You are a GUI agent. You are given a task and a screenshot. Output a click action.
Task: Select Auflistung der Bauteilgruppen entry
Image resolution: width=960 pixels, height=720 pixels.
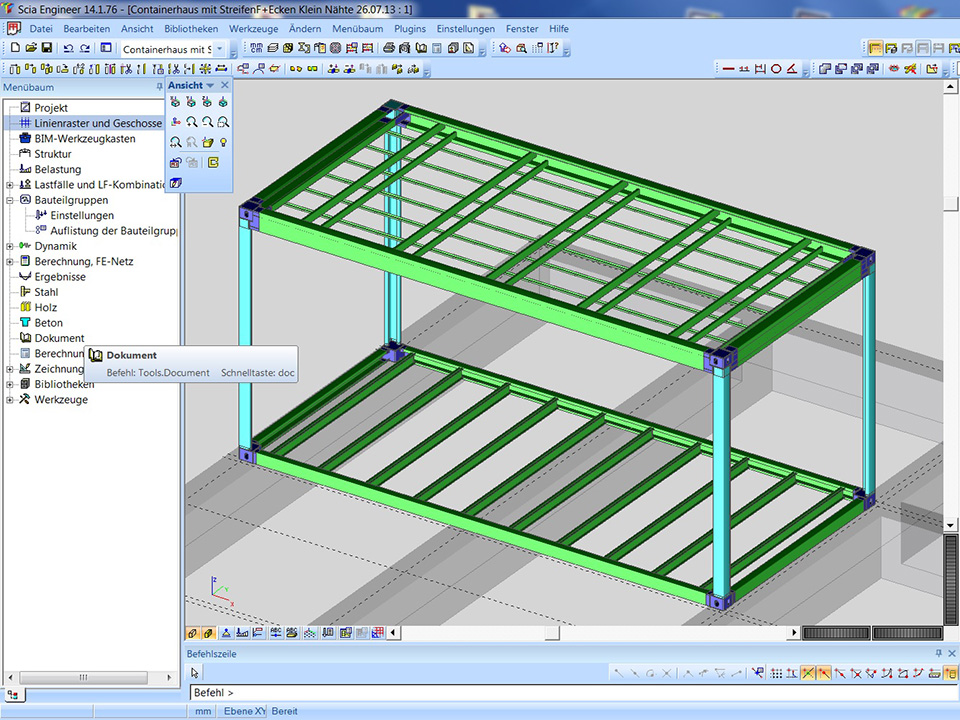pyautogui.click(x=113, y=230)
